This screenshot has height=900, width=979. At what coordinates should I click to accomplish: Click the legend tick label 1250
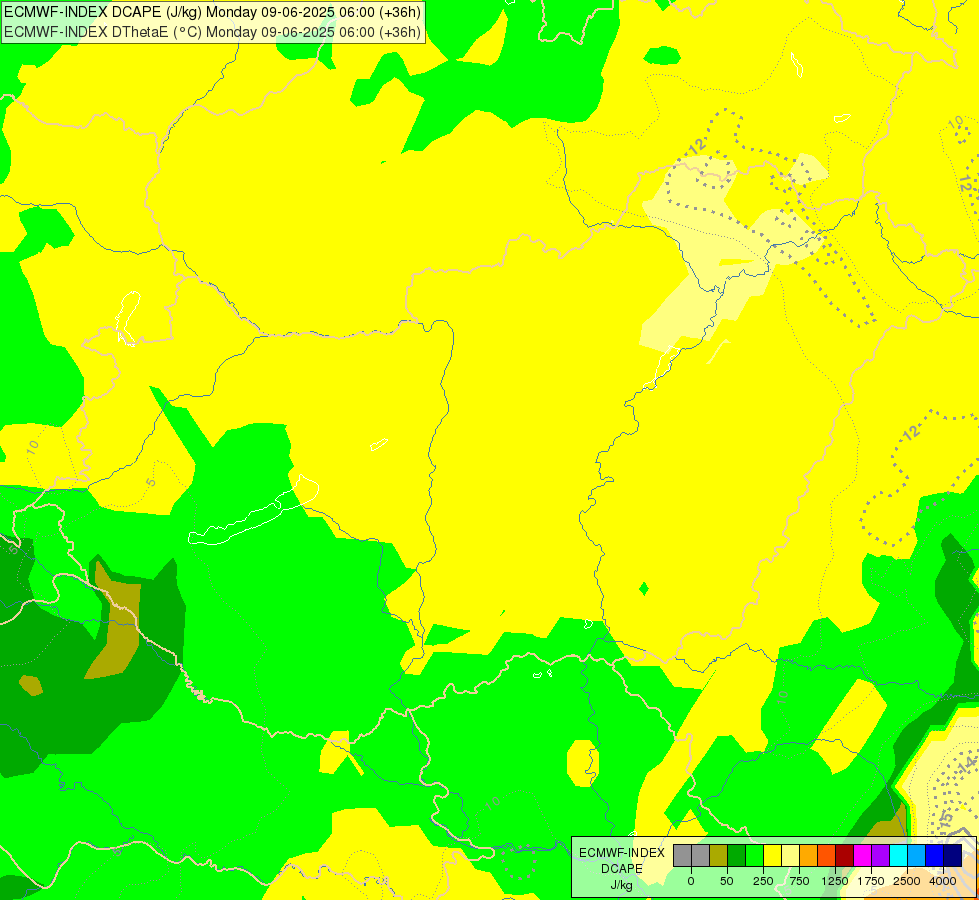(x=835, y=881)
